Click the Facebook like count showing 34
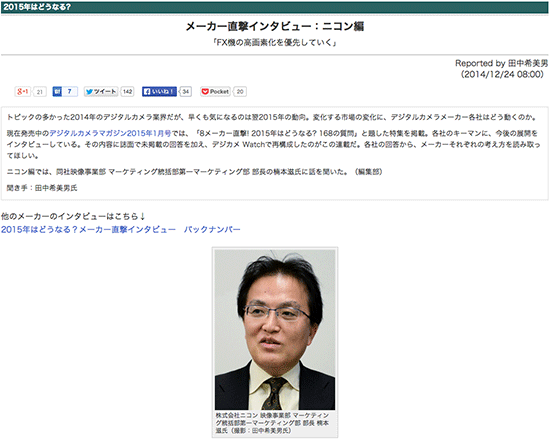The image size is (550, 441). click(186, 92)
